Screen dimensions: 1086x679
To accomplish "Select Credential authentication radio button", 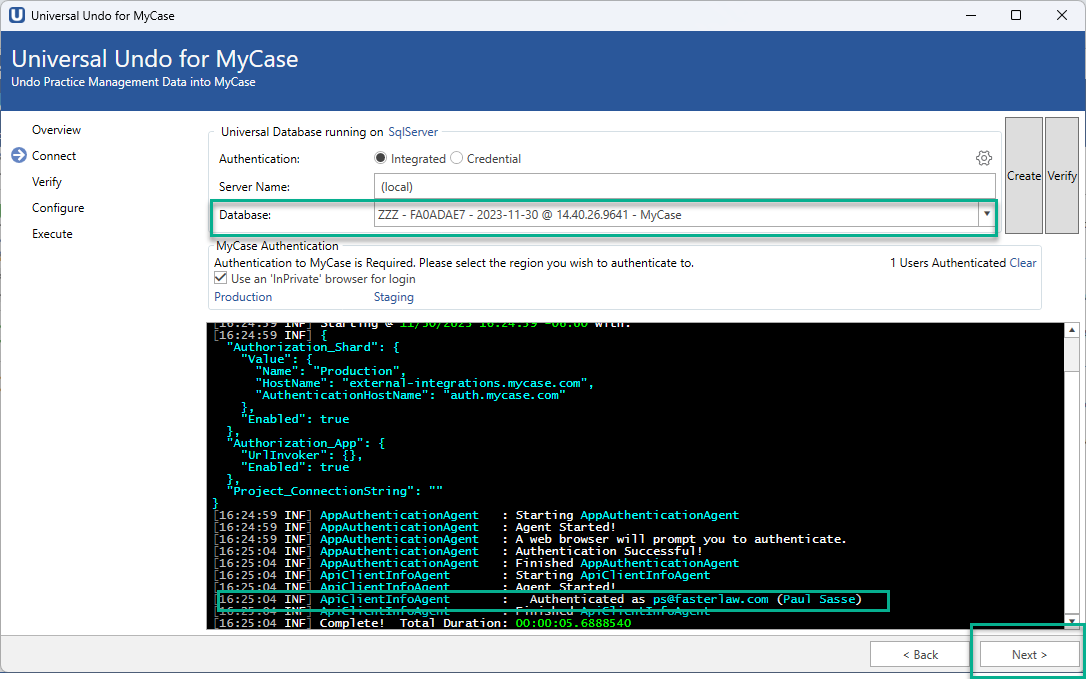I will pos(456,158).
